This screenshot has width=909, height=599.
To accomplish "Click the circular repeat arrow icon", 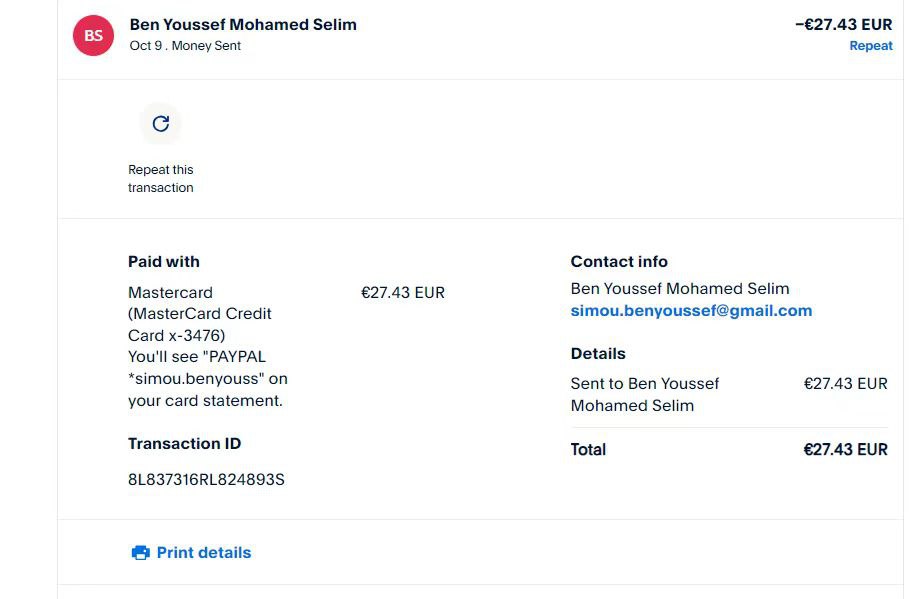I will click(x=160, y=124).
